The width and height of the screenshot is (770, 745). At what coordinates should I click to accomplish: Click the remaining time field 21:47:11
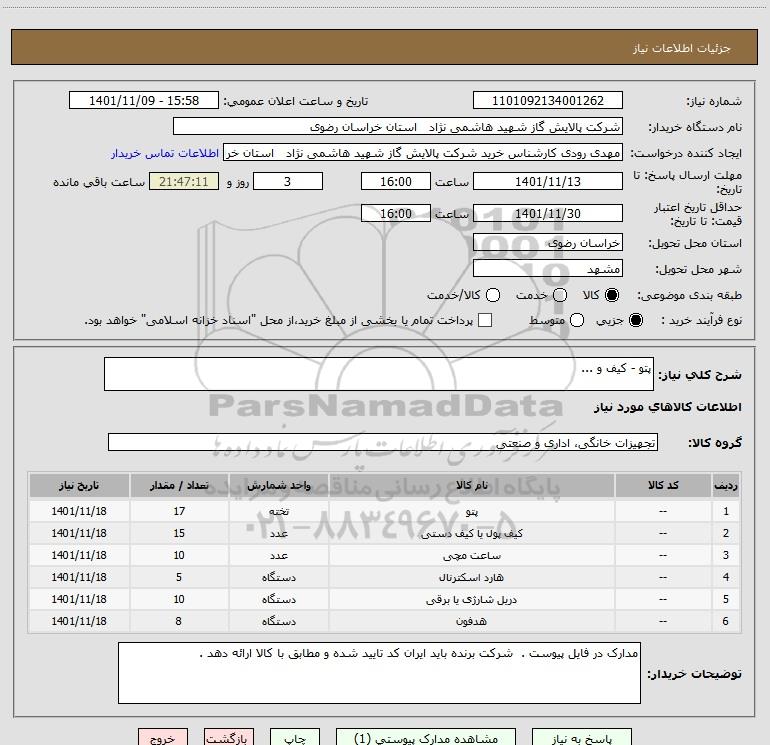[184, 181]
